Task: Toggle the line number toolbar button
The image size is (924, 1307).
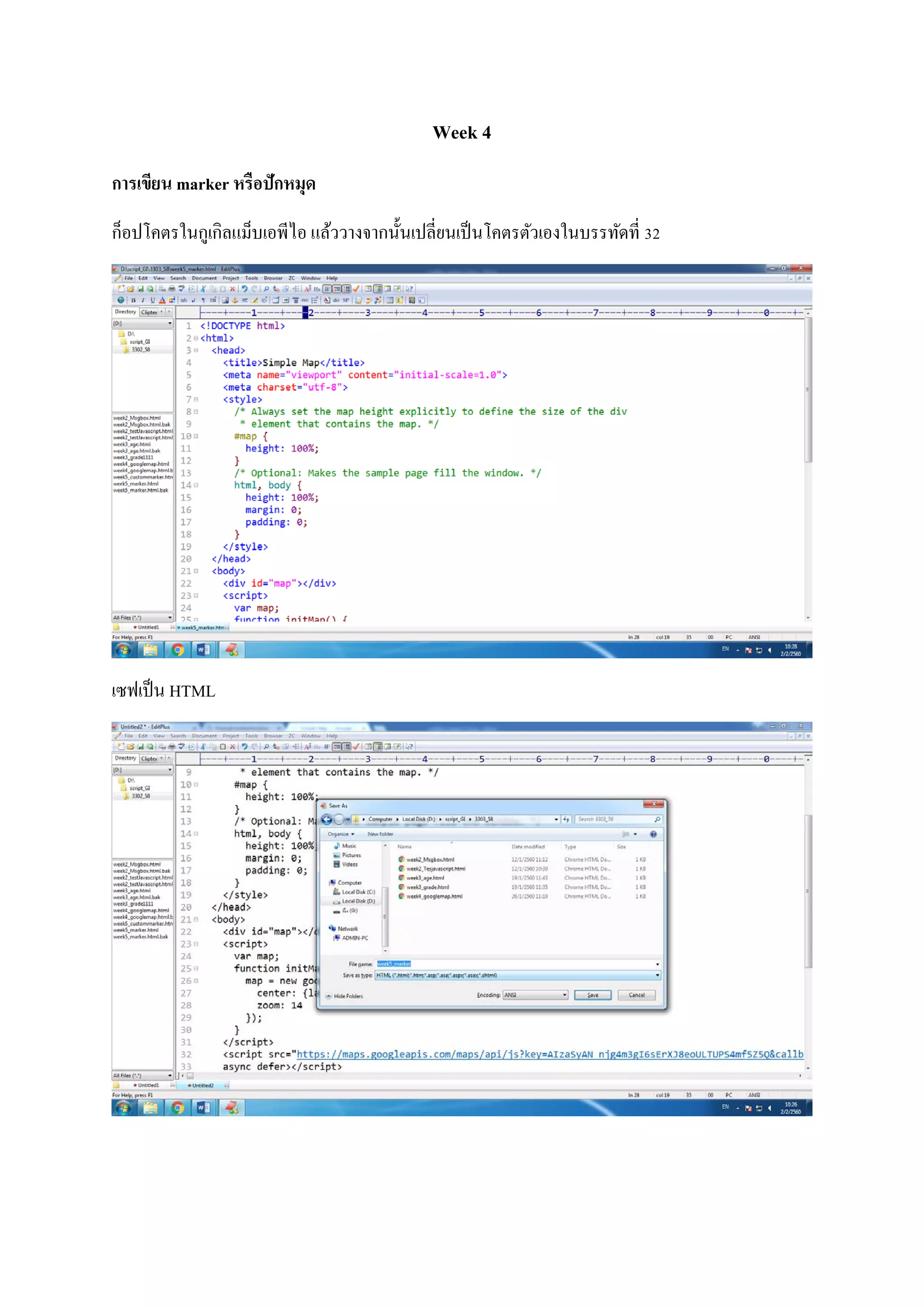Action: click(x=346, y=289)
